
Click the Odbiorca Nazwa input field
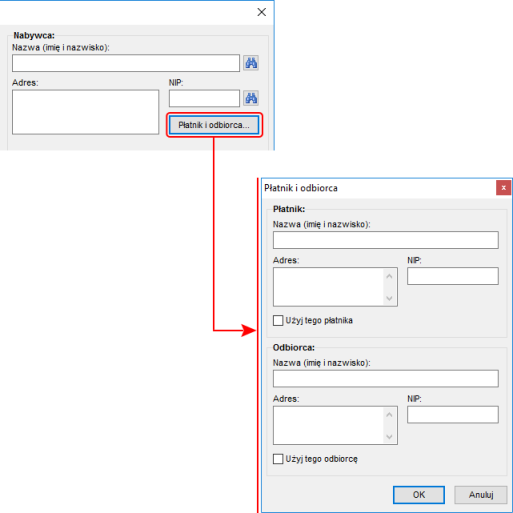point(386,379)
